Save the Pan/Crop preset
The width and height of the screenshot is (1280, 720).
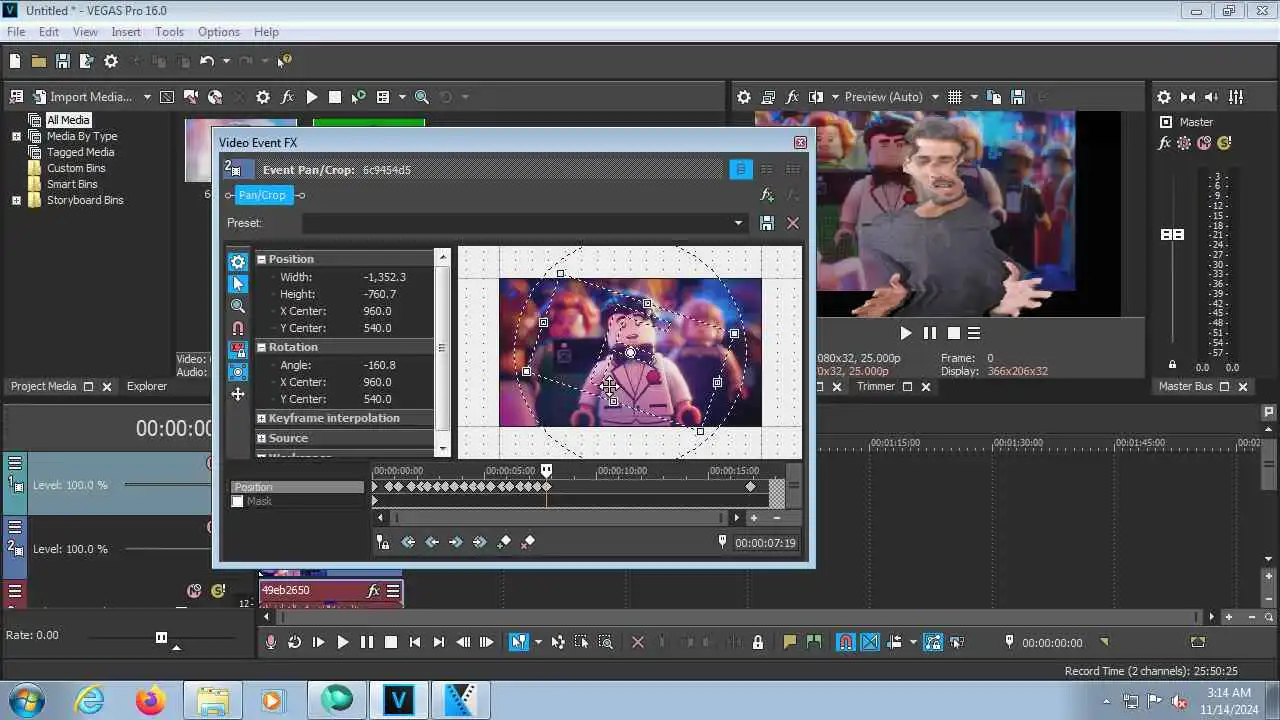click(767, 223)
